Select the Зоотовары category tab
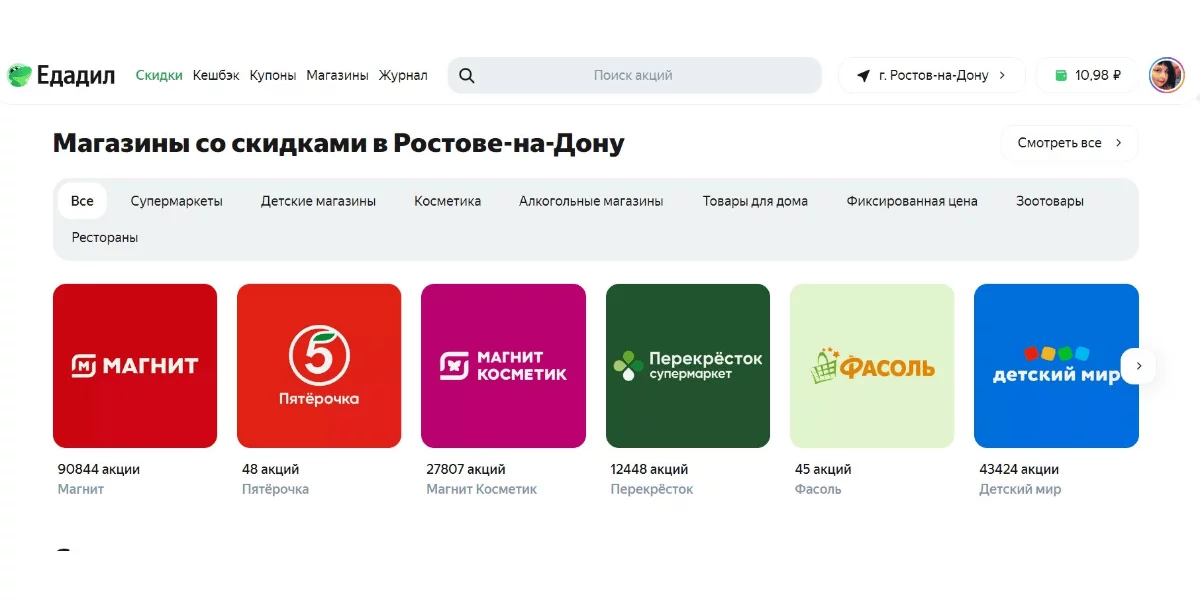1200x600 pixels. pyautogui.click(x=1050, y=201)
